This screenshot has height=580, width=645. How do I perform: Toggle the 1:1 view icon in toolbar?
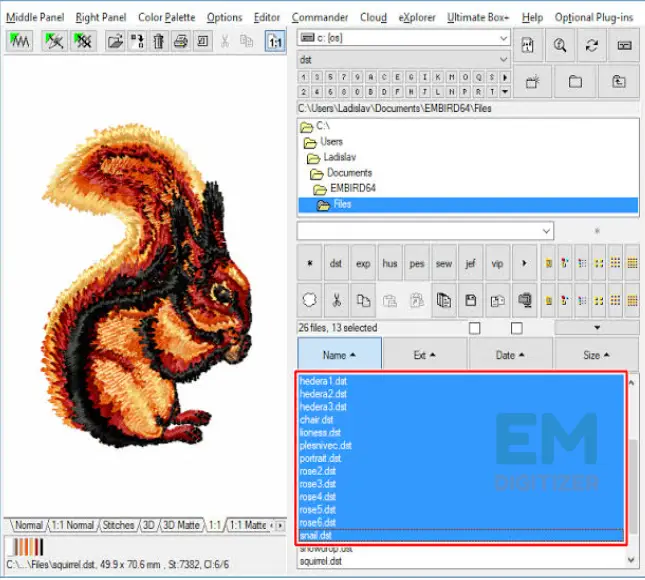tap(275, 42)
